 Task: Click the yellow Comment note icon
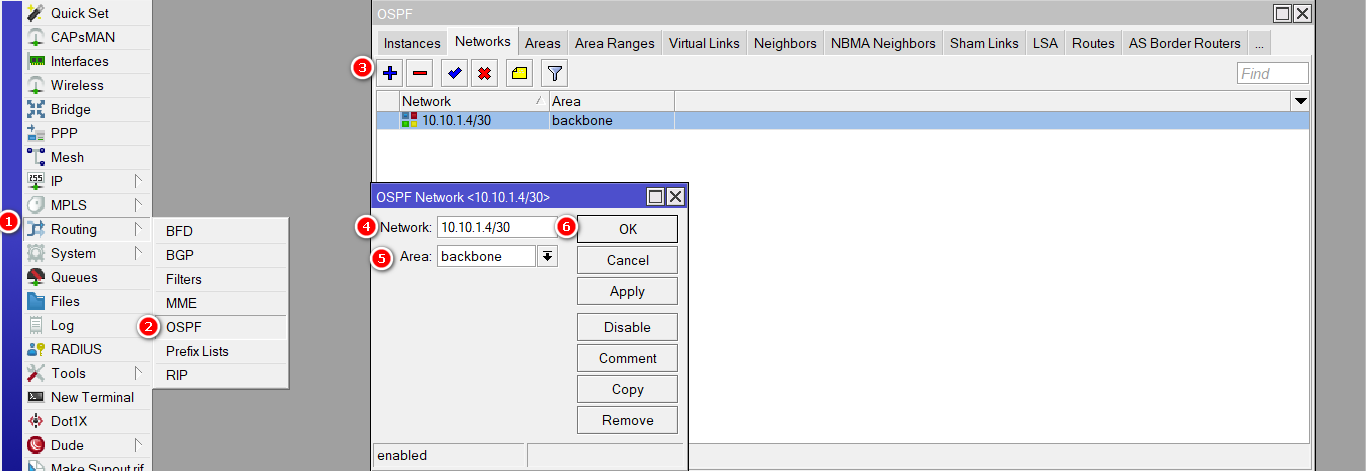(x=519, y=73)
